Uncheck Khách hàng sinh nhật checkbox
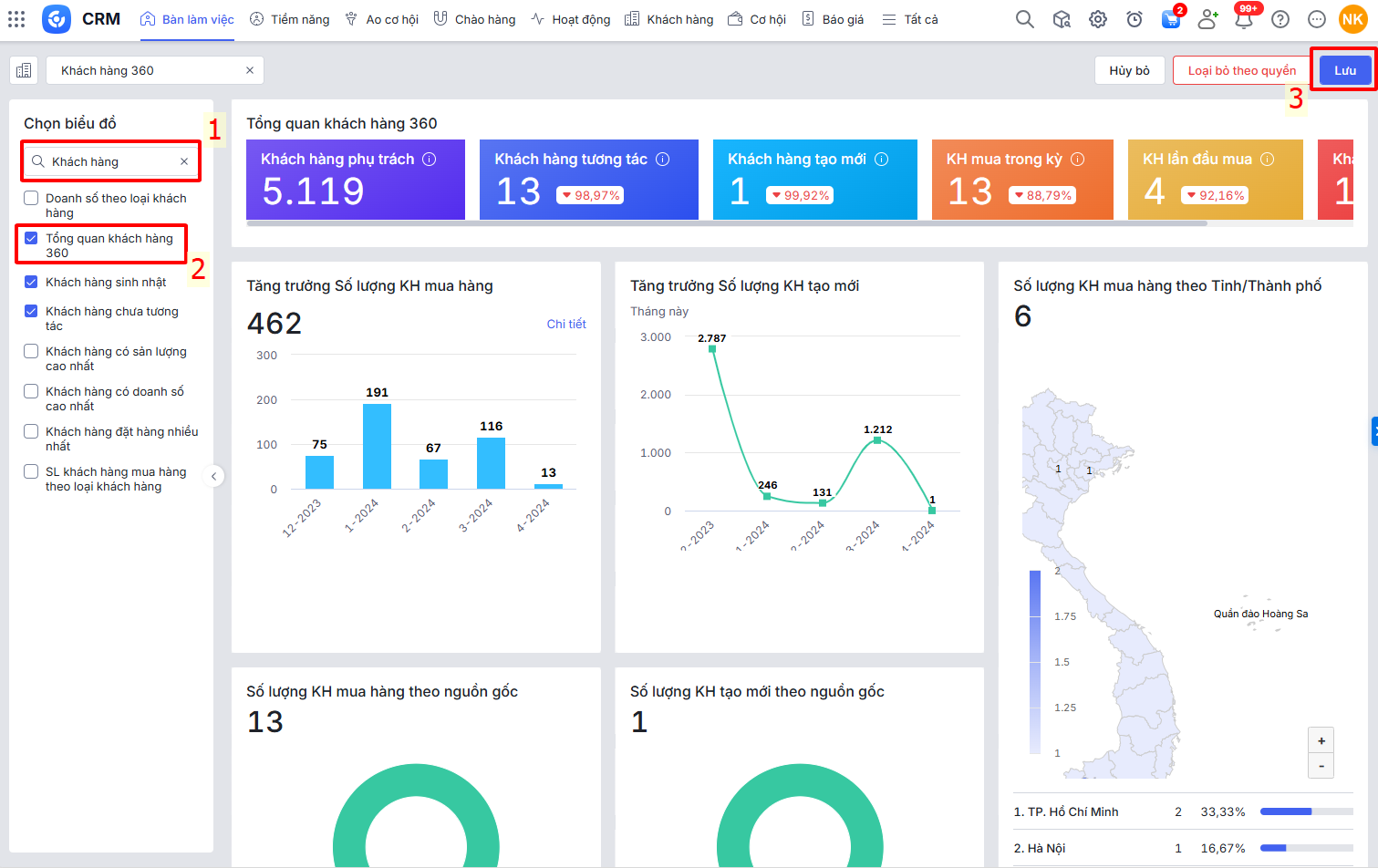1378x868 pixels. 31,283
